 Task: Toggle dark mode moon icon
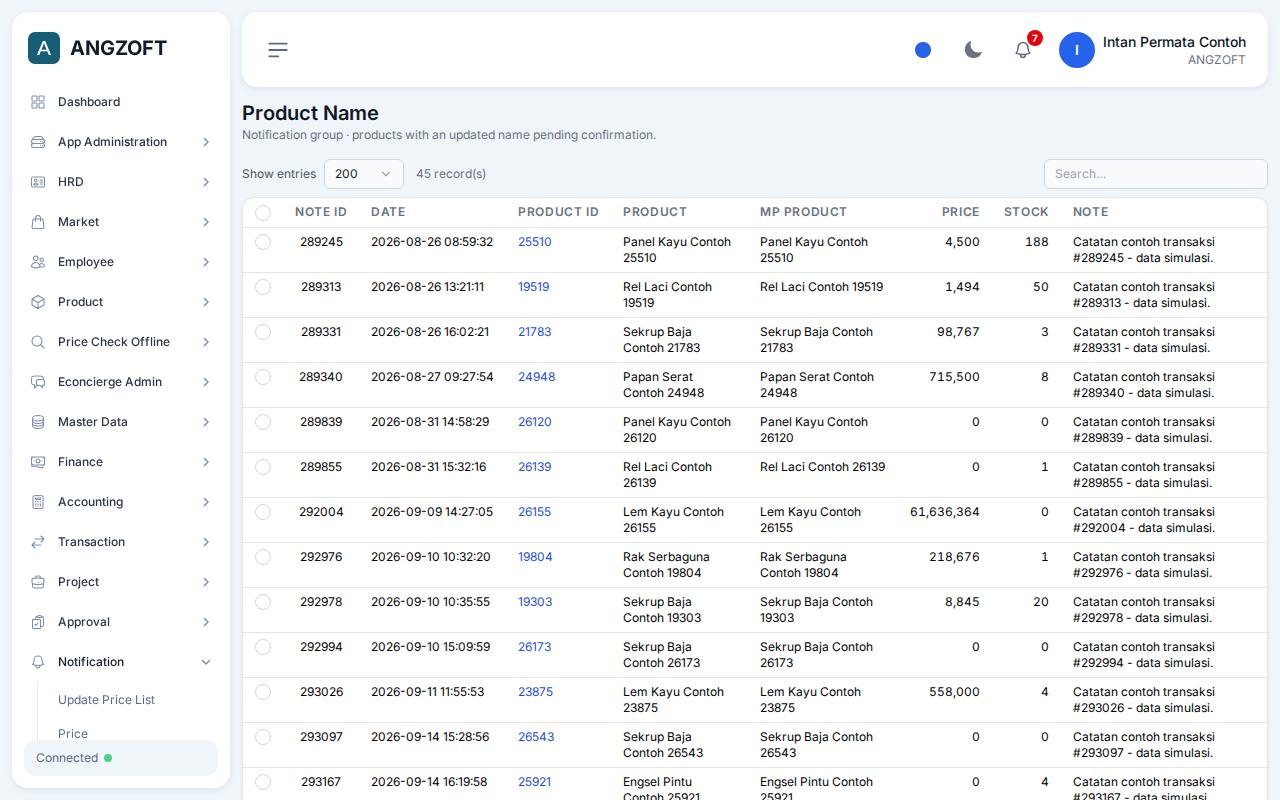973,50
